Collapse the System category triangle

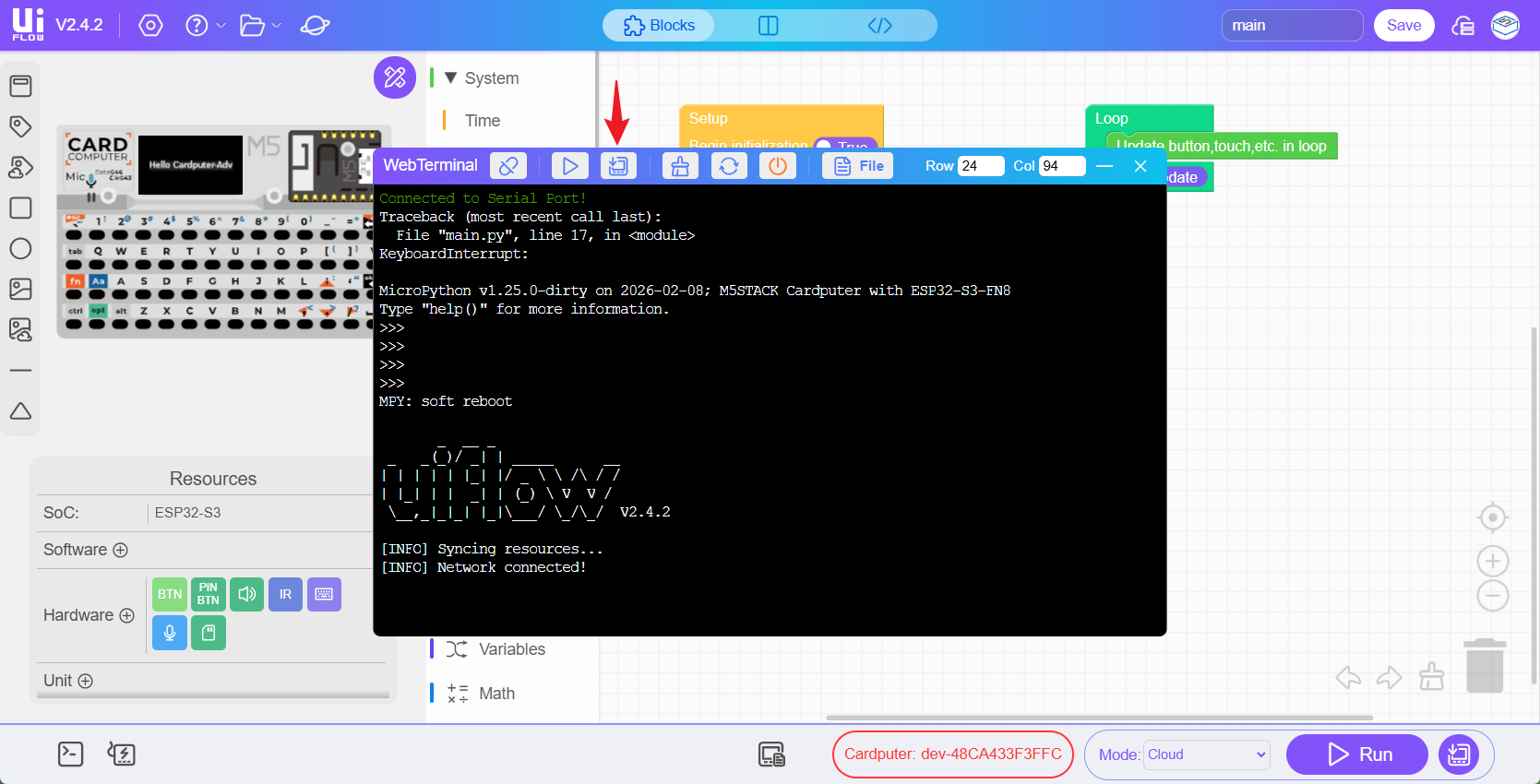(x=450, y=78)
